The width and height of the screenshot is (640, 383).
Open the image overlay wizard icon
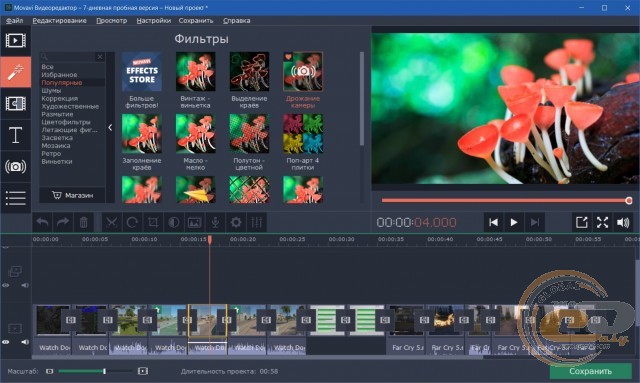[x=194, y=223]
